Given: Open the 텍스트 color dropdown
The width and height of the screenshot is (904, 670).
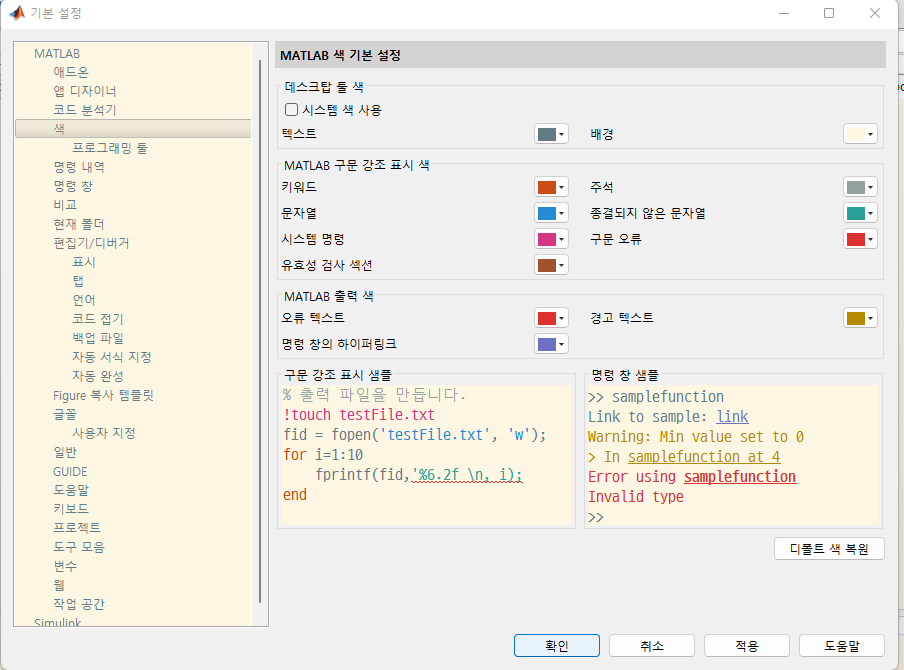Looking at the screenshot, I should pos(551,134).
